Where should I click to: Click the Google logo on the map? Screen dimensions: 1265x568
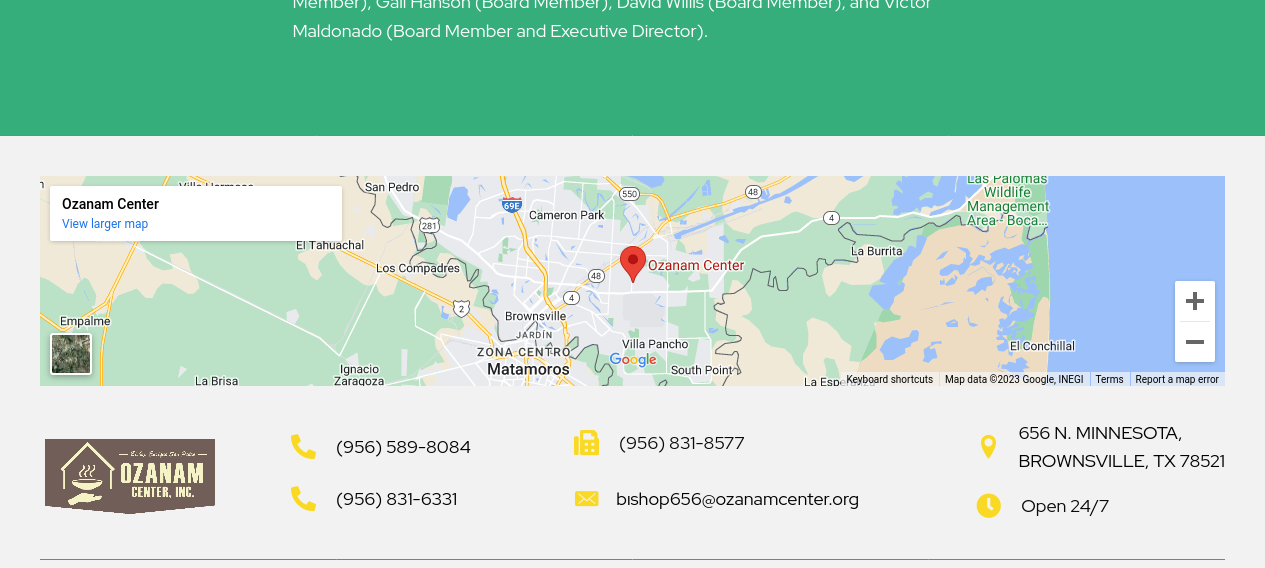click(633, 360)
